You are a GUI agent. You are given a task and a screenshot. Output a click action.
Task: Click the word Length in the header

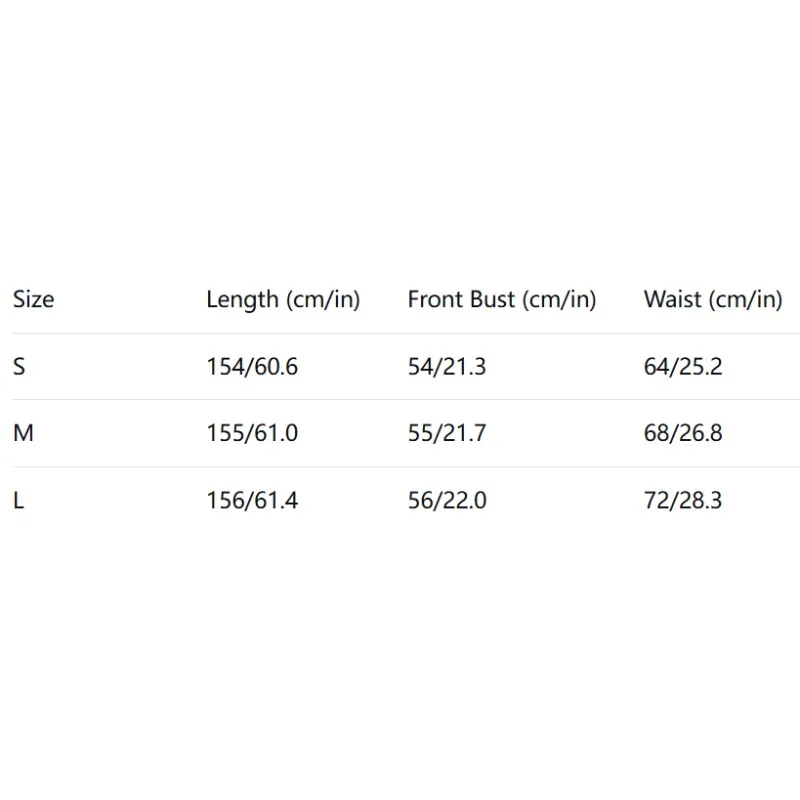242,299
